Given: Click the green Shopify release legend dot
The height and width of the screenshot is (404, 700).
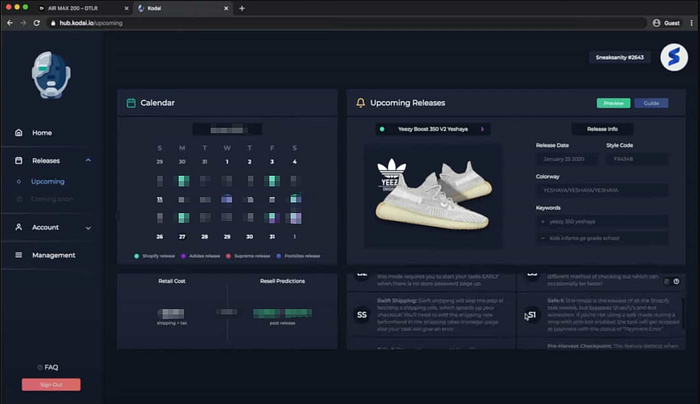Looking at the screenshot, I should tap(137, 256).
